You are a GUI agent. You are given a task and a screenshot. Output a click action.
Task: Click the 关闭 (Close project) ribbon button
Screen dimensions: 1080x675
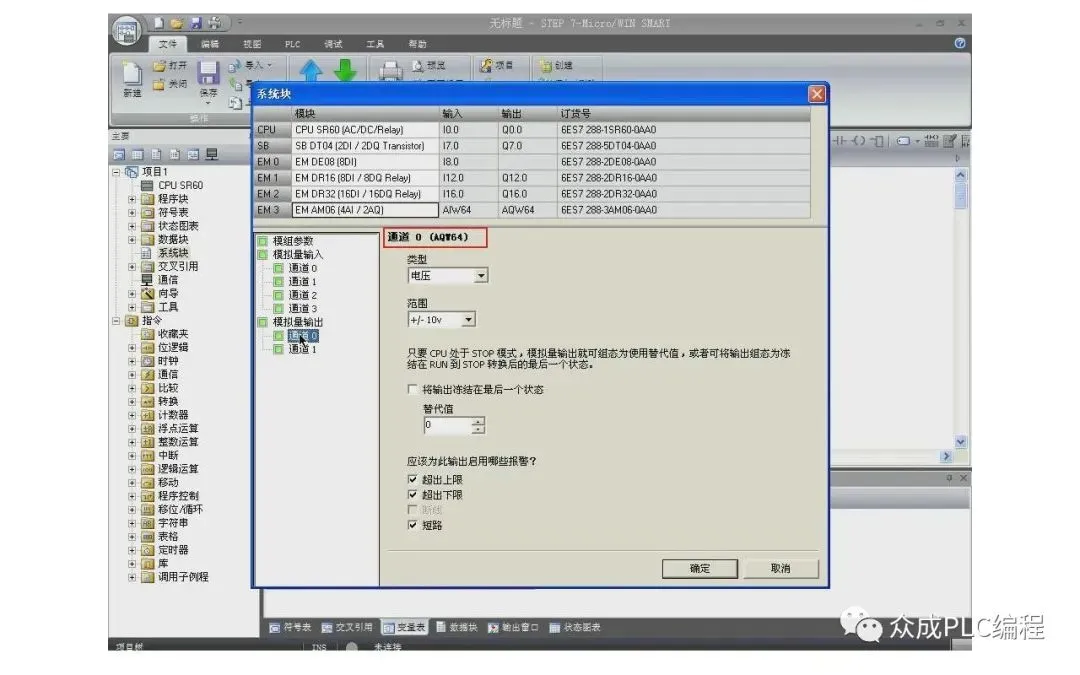[x=170, y=83]
